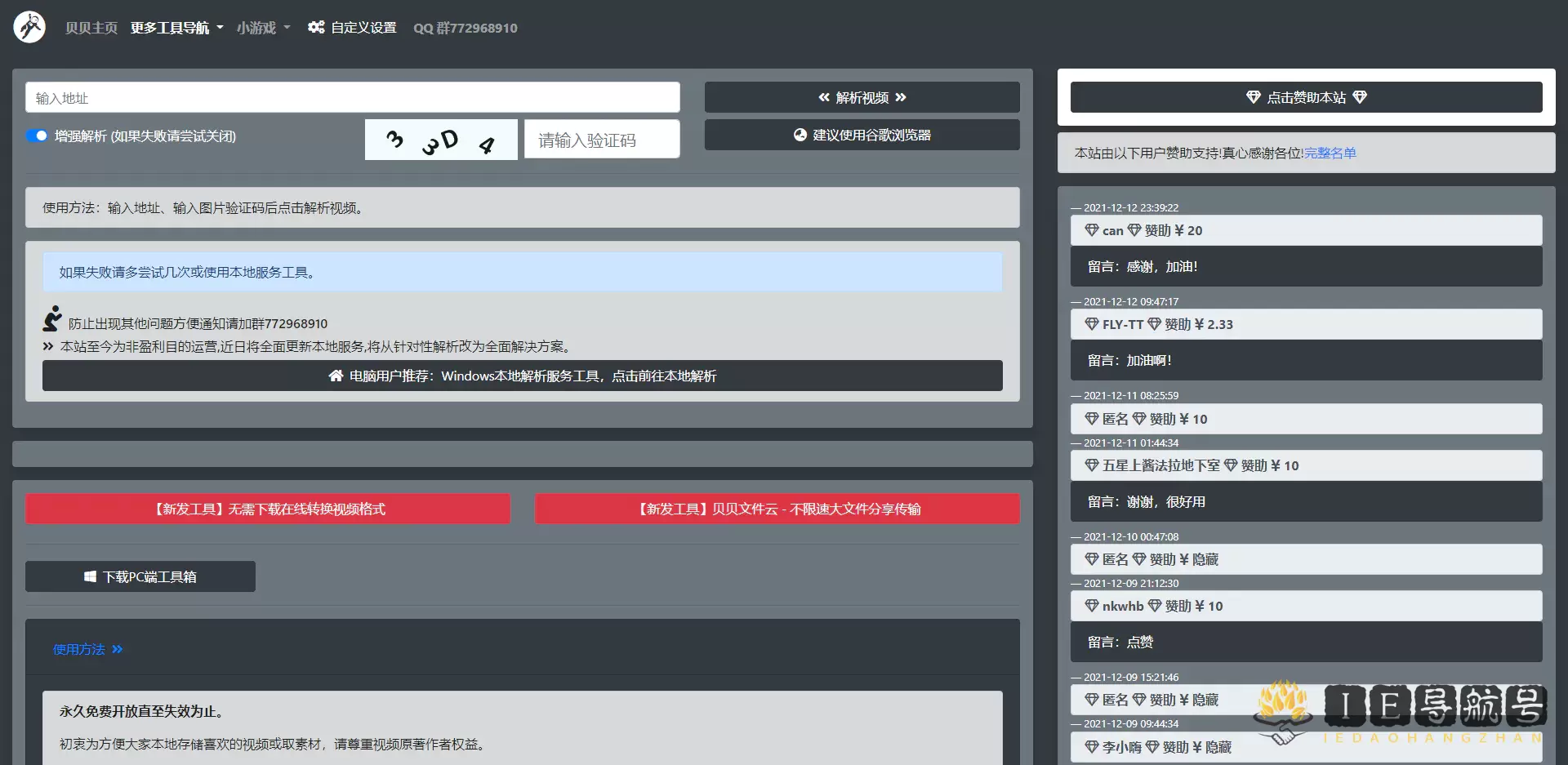This screenshot has width=1568, height=765.
Task: Click the praying figure icon near QQ group notice
Action: pos(51,319)
